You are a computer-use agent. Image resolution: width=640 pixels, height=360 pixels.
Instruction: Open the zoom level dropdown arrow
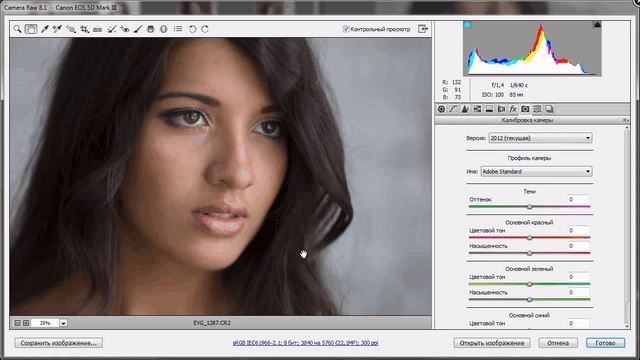pos(63,323)
